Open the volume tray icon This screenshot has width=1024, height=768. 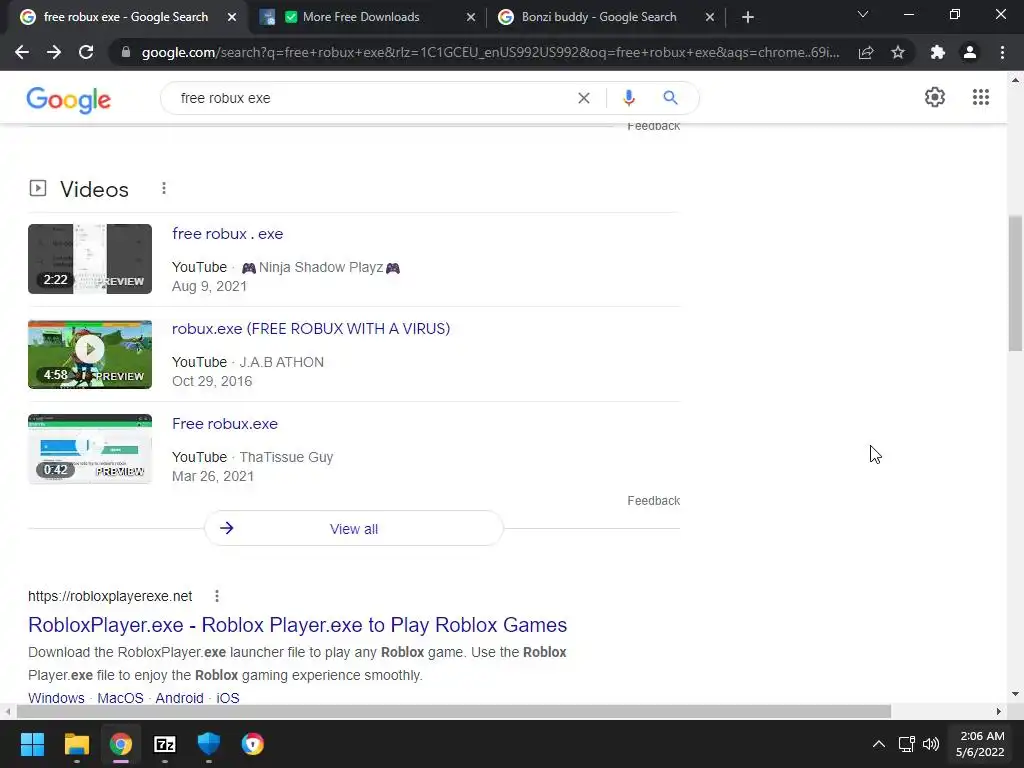pyautogui.click(x=931, y=744)
